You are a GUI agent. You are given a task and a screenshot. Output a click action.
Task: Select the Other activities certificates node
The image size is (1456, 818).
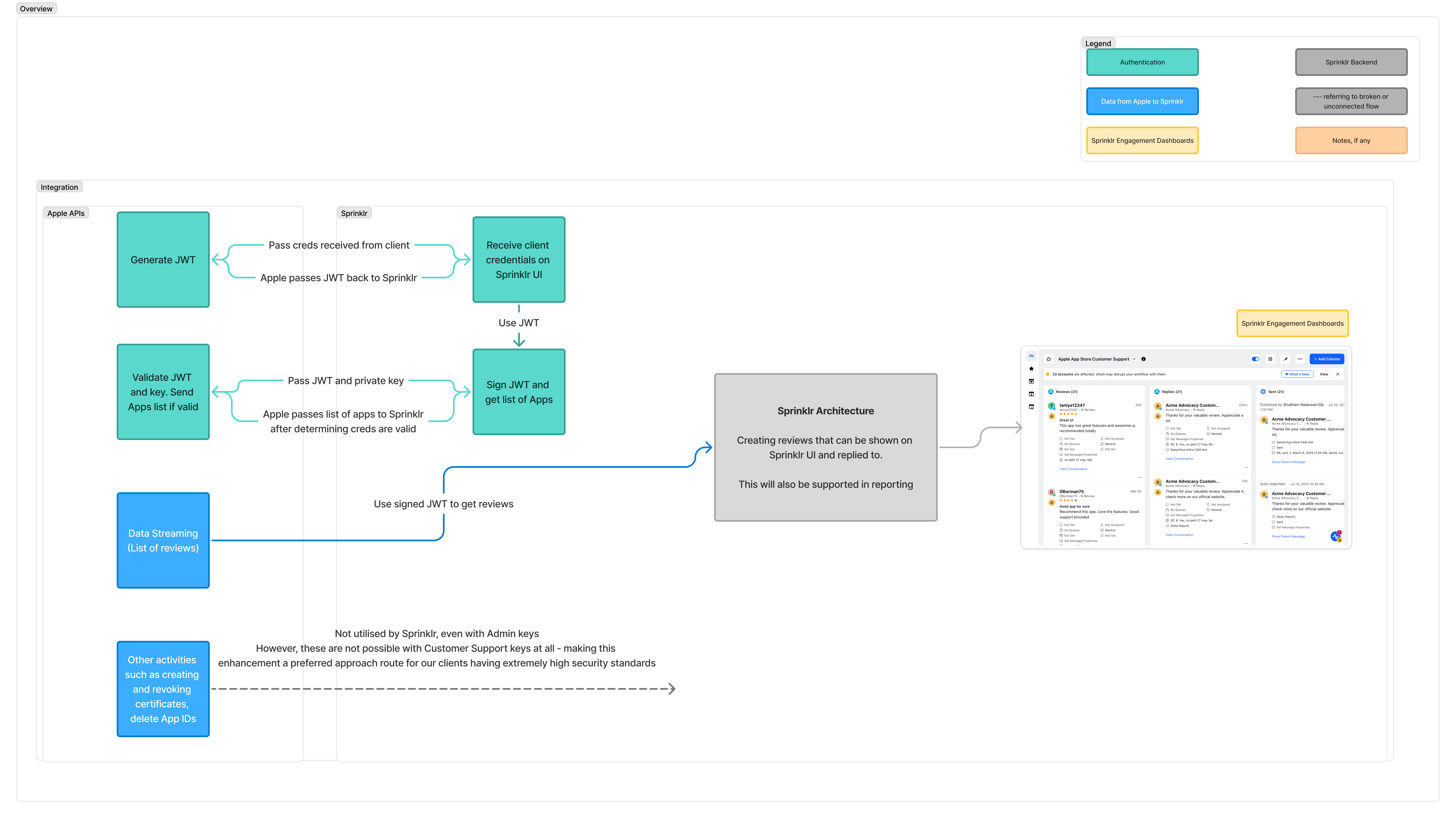point(163,689)
